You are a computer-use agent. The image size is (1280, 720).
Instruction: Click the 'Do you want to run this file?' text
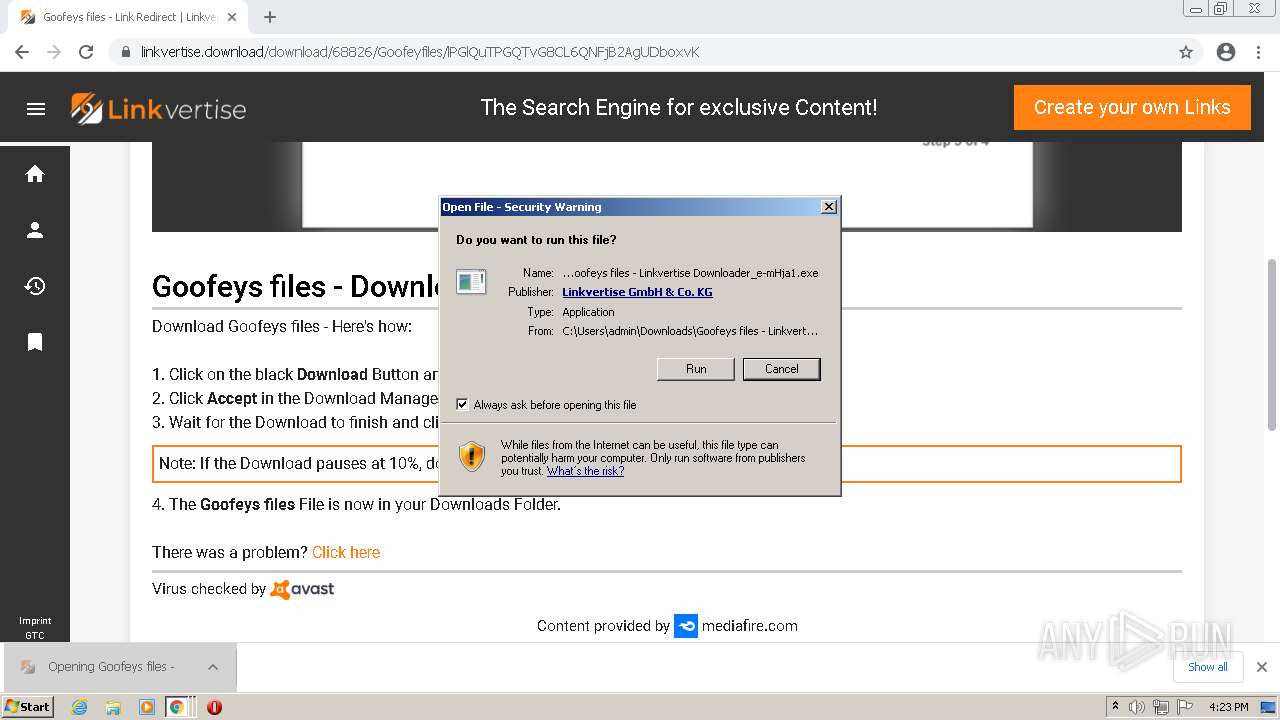[x=536, y=240]
